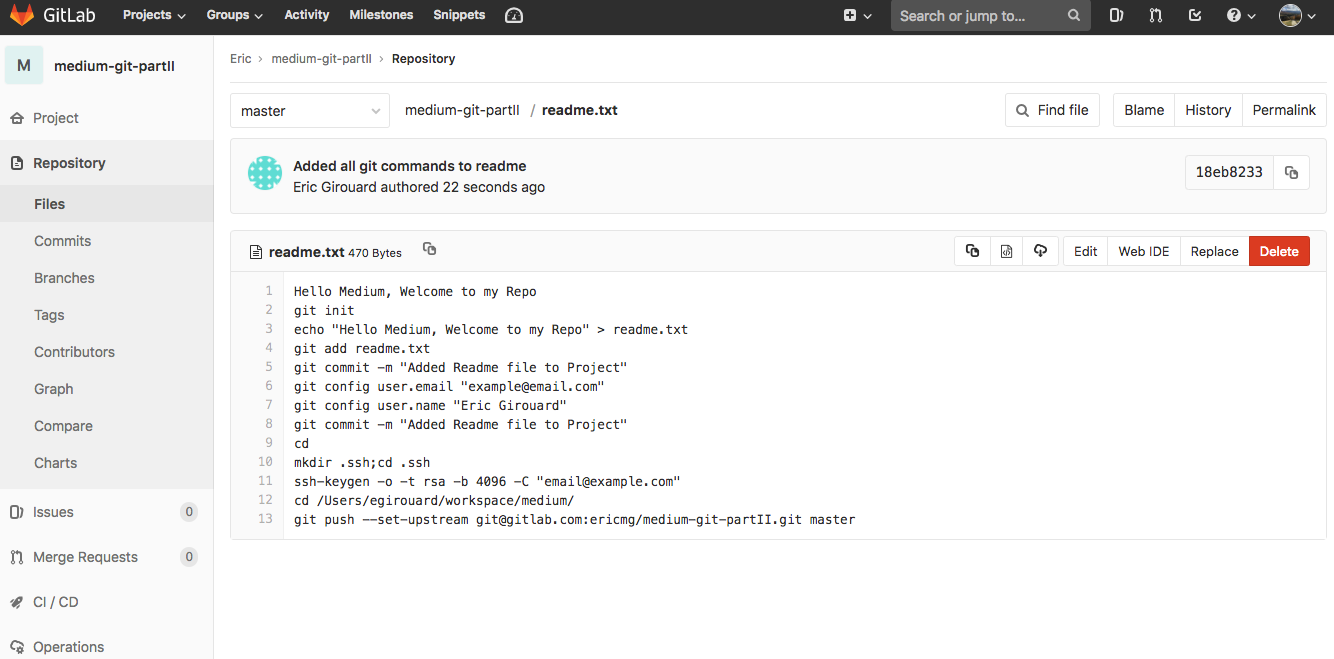Click the Find file button
The image size is (1334, 659).
tap(1052, 110)
